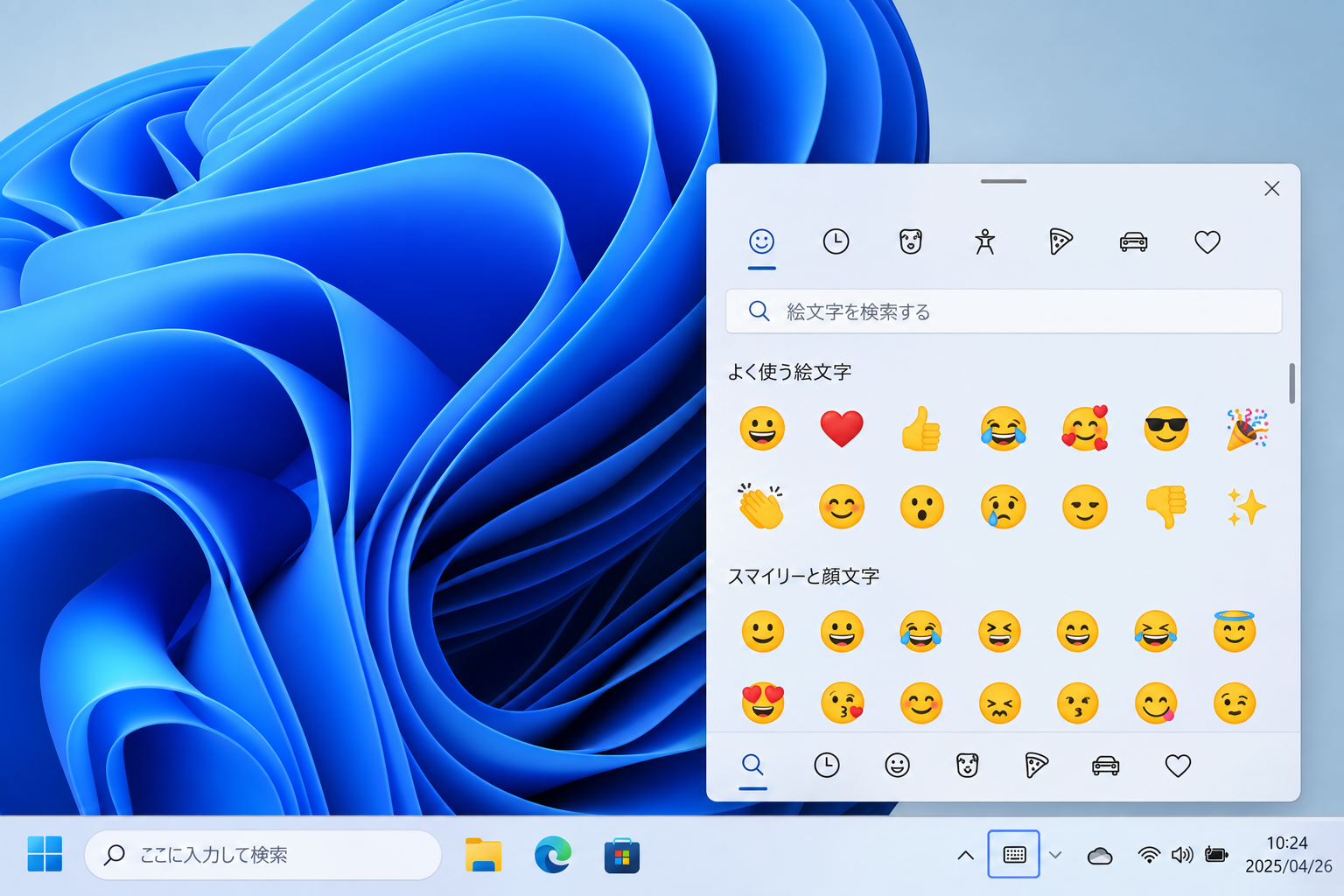
Task: Select the search tab in bottom bar
Action: coord(752,766)
